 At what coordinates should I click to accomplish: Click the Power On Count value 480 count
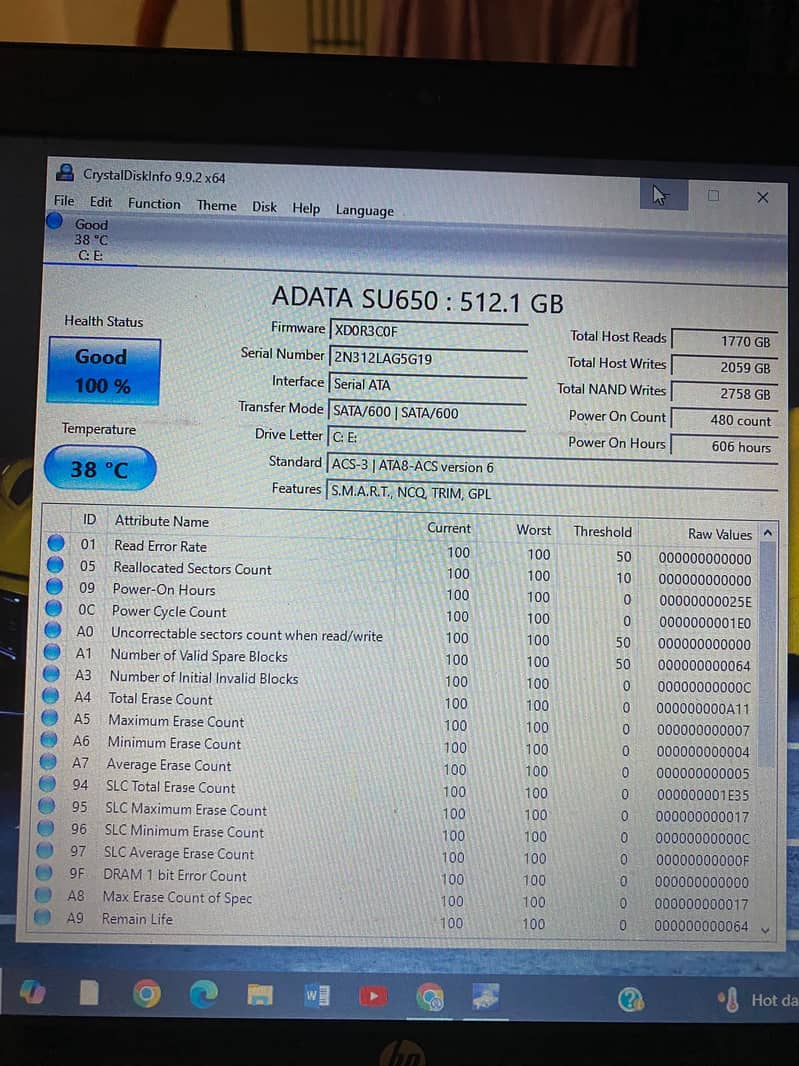pos(724,419)
